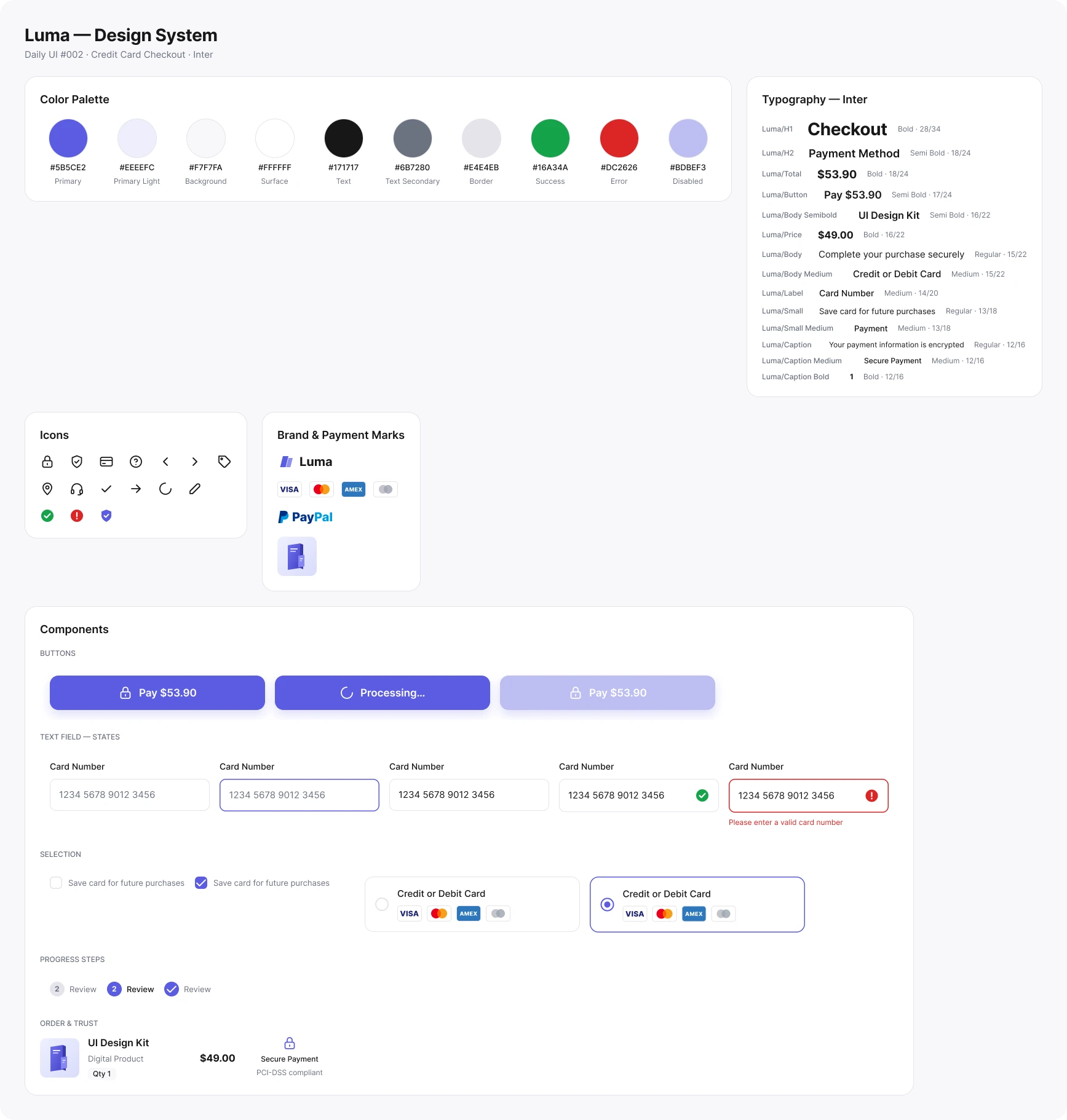1067x1120 pixels.
Task: Click the headset support icon
Action: click(77, 489)
